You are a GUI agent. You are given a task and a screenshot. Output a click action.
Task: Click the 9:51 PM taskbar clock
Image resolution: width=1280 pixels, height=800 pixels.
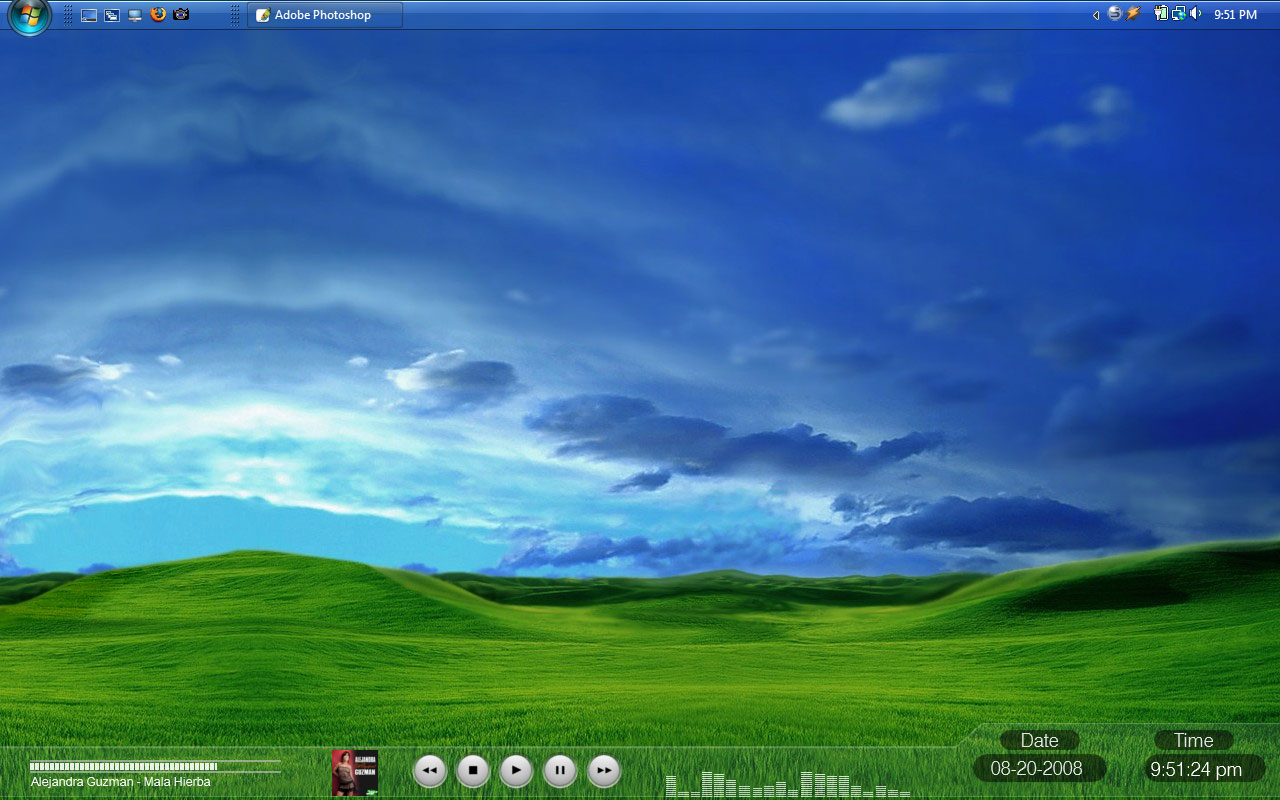1235,15
